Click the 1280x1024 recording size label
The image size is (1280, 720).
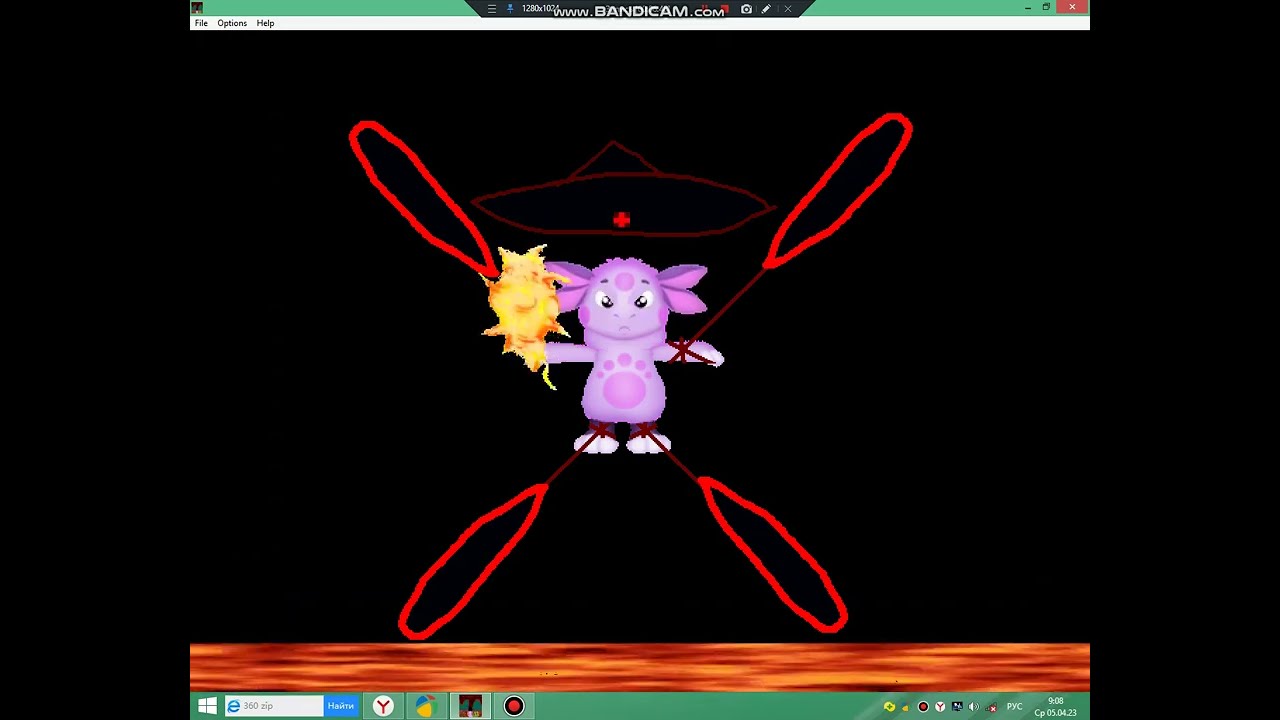540,9
